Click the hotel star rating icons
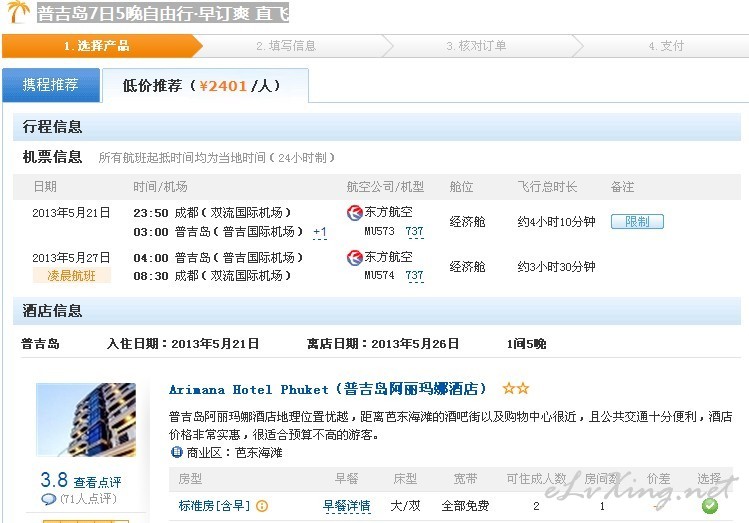 pyautogui.click(x=516, y=388)
